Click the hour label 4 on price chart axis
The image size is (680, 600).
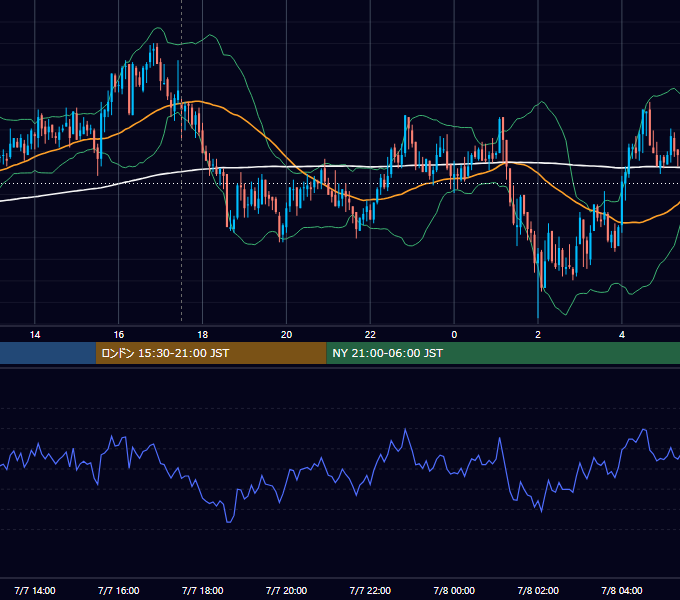click(622, 335)
